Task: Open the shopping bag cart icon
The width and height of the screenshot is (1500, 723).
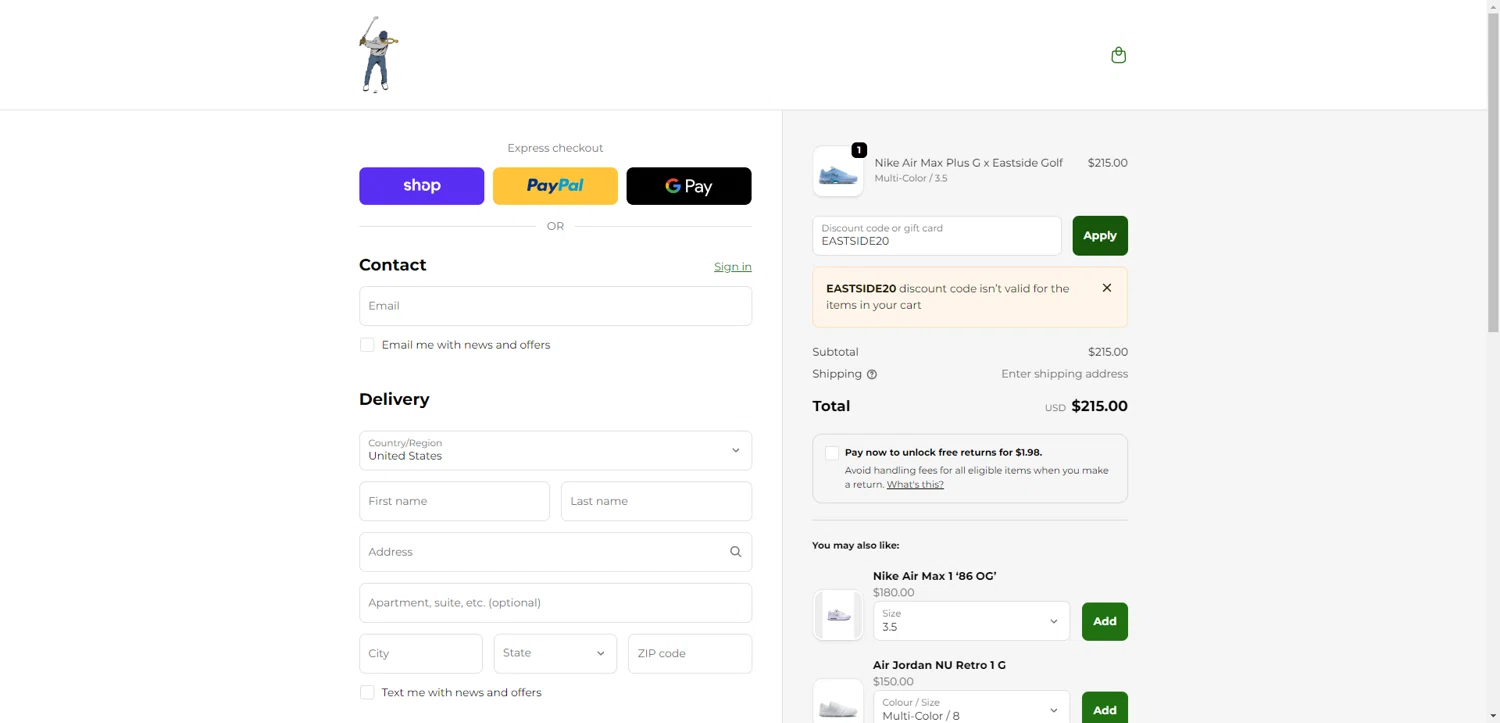Action: (x=1118, y=55)
